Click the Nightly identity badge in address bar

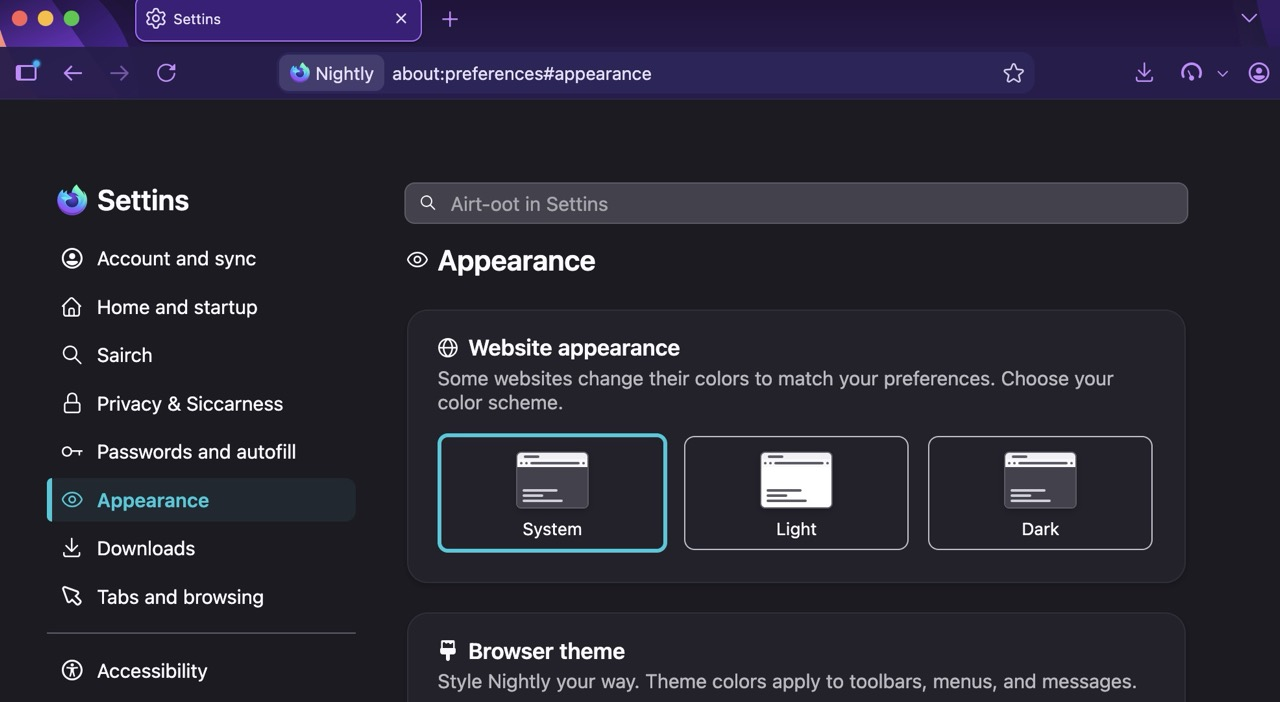click(331, 73)
